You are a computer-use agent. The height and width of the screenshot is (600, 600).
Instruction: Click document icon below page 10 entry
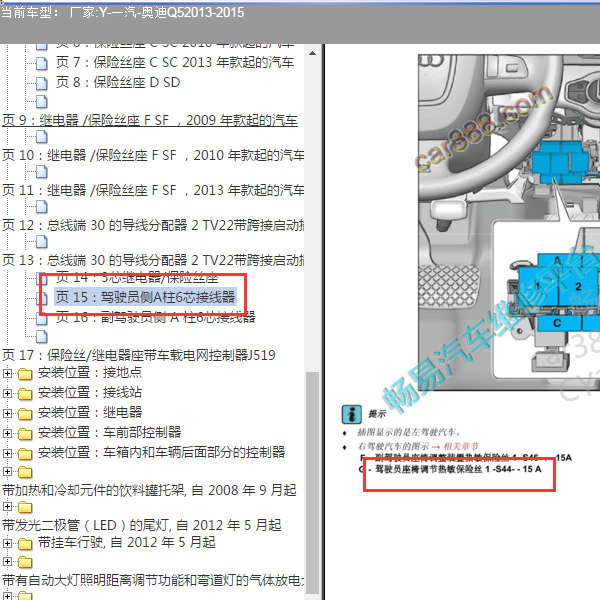click(42, 172)
